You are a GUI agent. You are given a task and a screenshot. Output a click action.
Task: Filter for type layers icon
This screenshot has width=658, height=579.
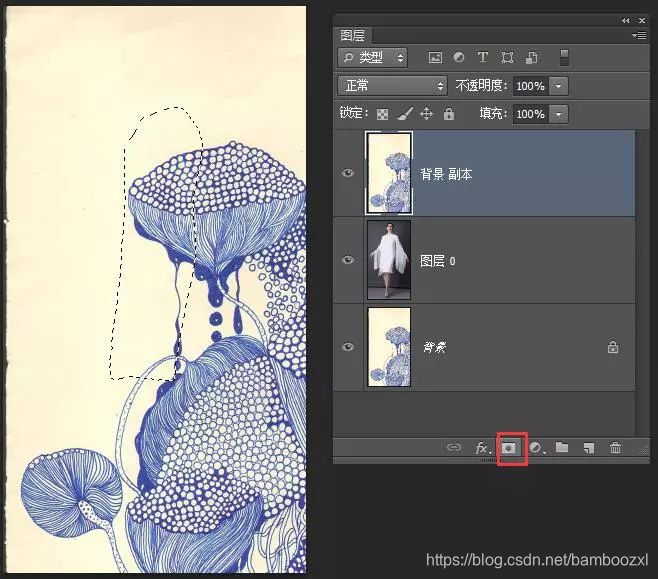tap(483, 57)
